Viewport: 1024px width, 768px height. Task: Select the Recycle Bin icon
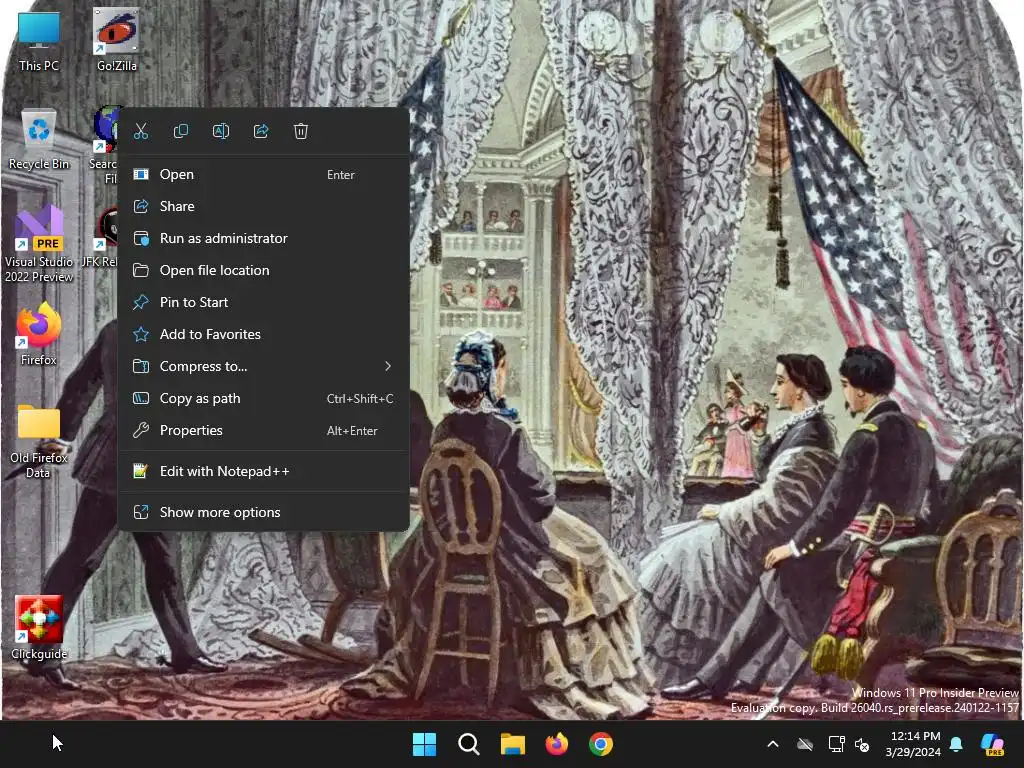pyautogui.click(x=39, y=139)
